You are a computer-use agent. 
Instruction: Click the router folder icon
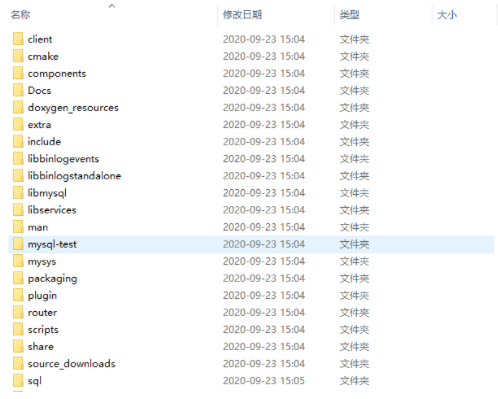[18, 312]
